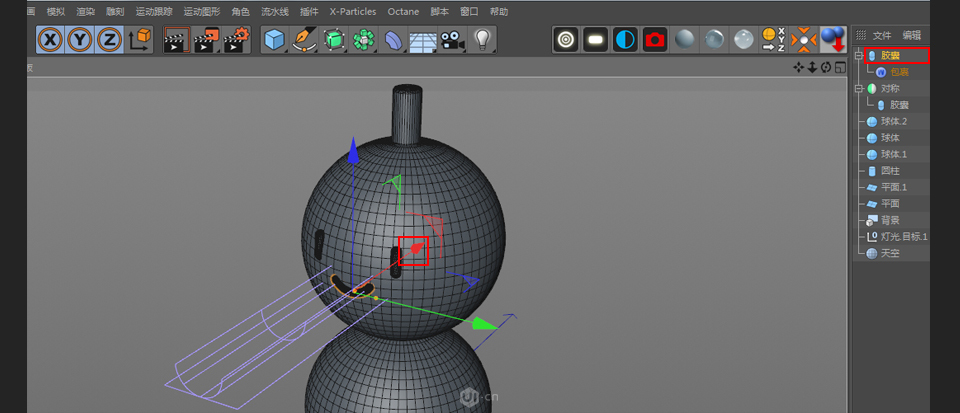The width and height of the screenshot is (960, 413).
Task: Click the floor environment icon
Action: [422, 40]
